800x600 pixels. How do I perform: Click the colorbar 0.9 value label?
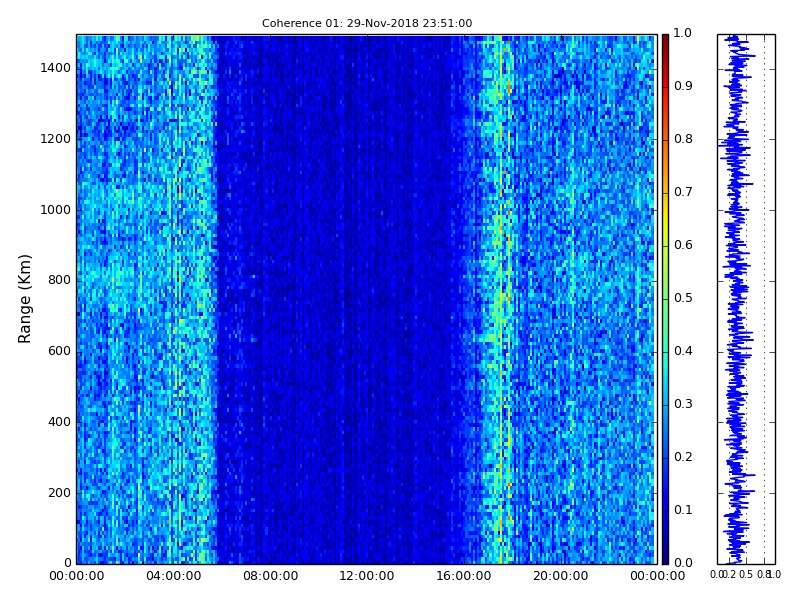[x=683, y=86]
